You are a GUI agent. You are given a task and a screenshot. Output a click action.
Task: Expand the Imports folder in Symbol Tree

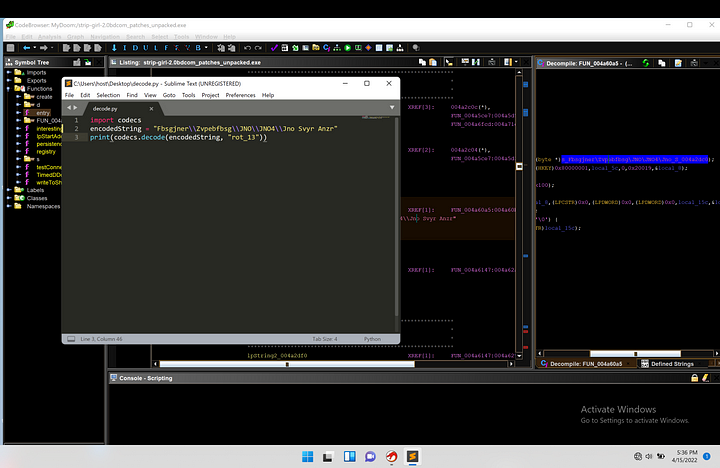tap(9, 73)
